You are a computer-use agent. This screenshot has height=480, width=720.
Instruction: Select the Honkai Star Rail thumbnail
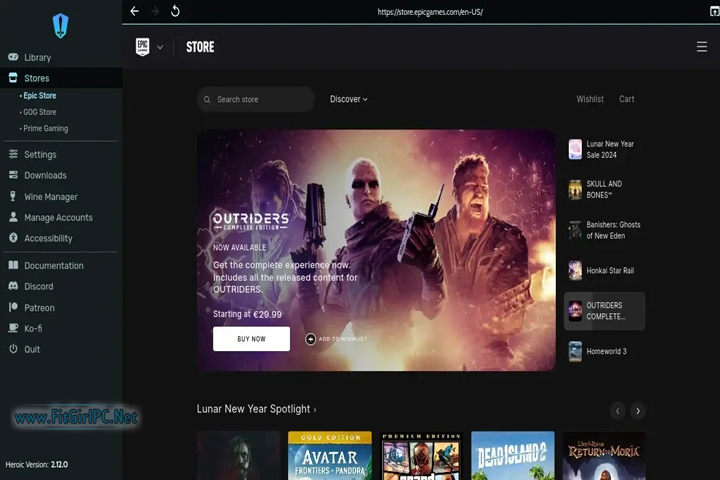click(x=575, y=271)
